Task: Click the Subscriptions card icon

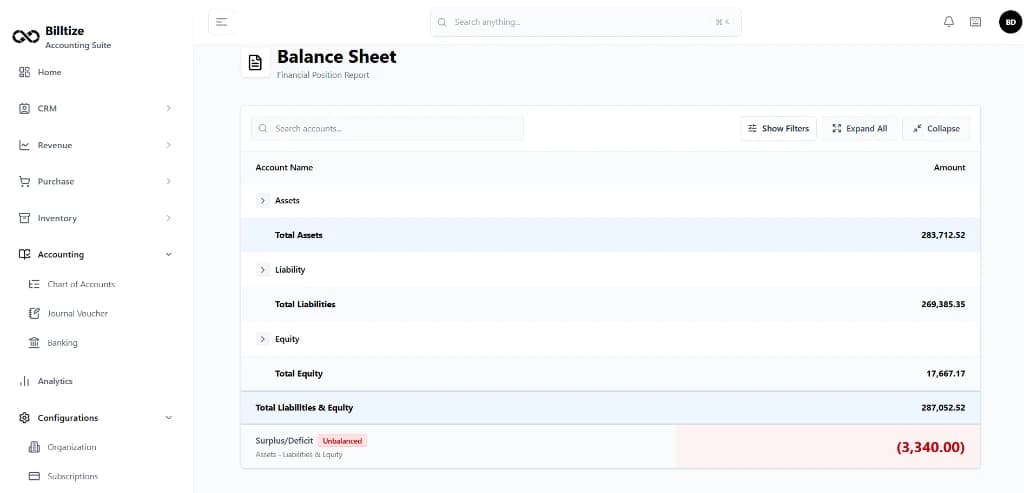Action: pos(35,476)
